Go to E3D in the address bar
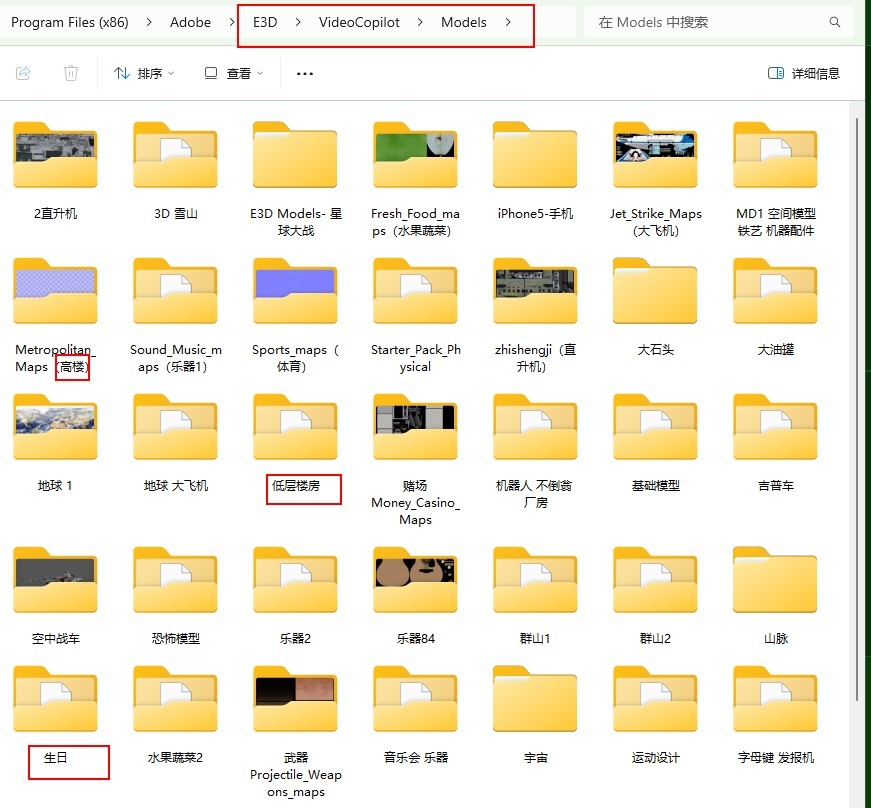 [265, 22]
